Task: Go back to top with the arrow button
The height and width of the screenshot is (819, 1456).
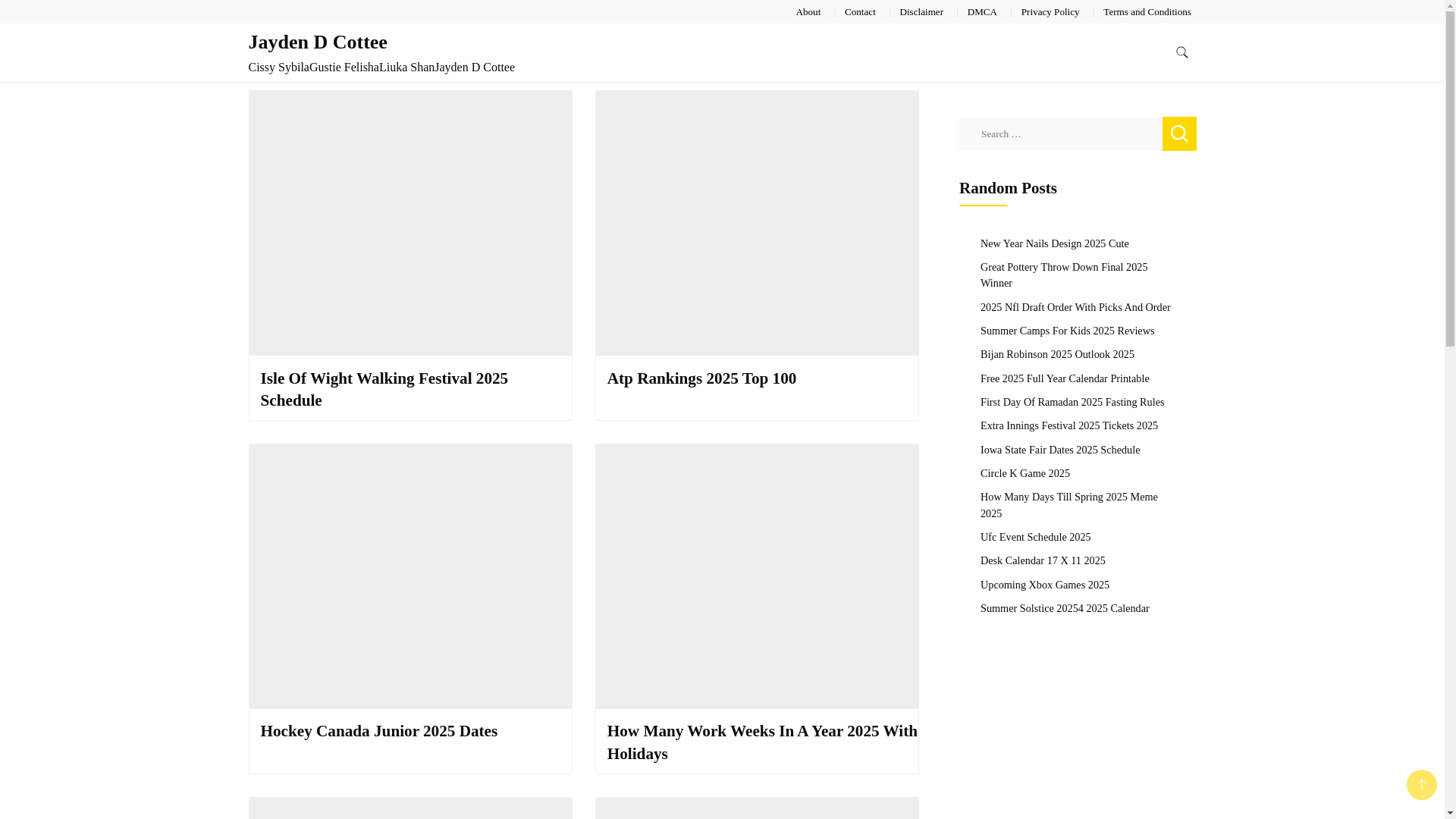Action: tap(1421, 785)
